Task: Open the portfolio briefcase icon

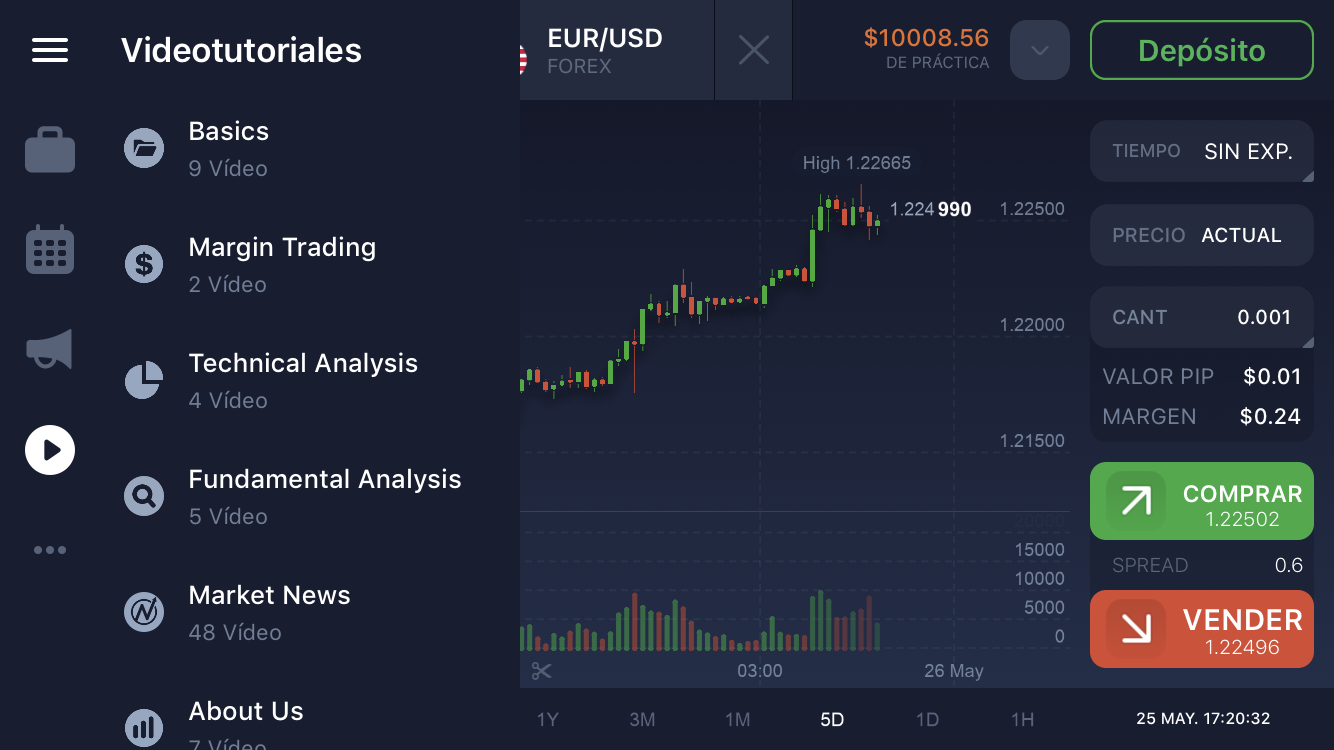Action: pyautogui.click(x=50, y=150)
